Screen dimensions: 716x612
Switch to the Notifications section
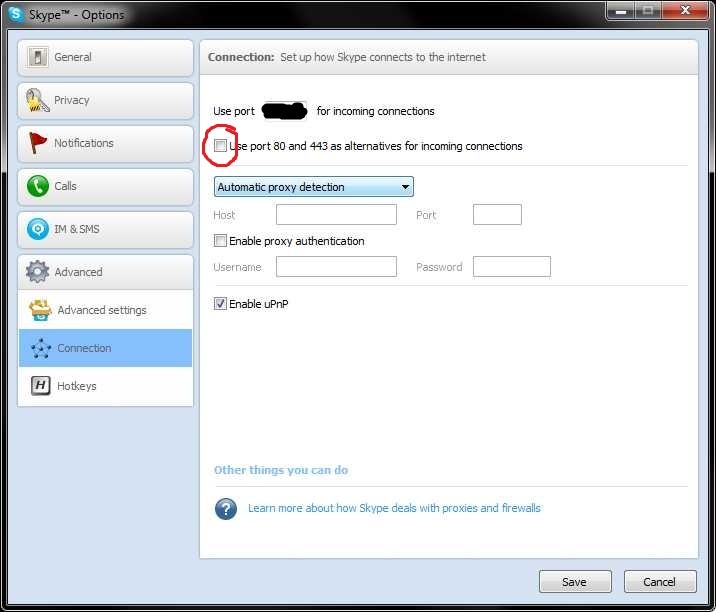105,143
